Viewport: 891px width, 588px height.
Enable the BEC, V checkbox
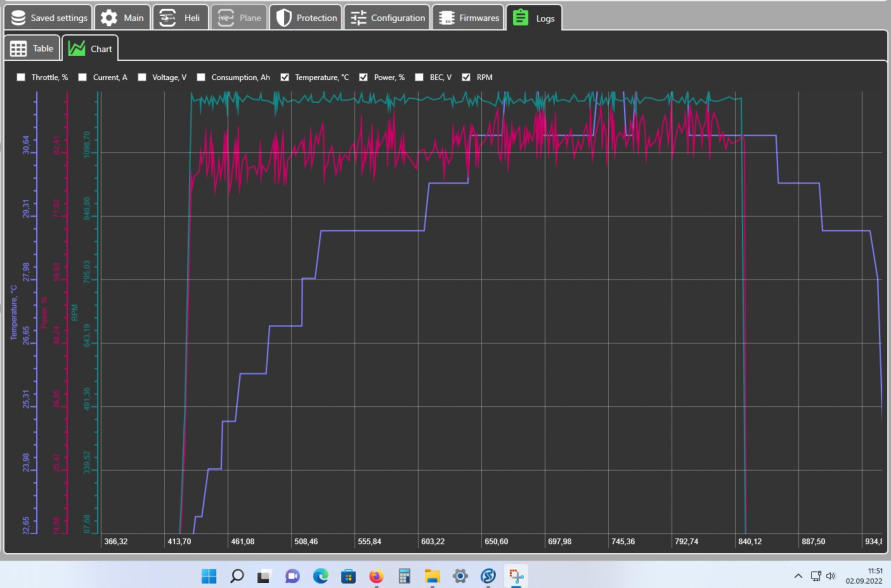[x=420, y=77]
